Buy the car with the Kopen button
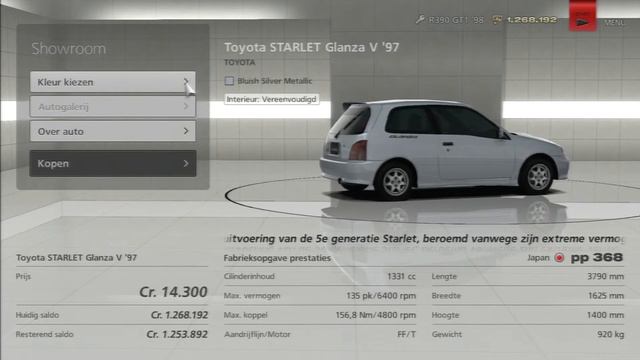Viewport: 640px width, 360px height. 113,163
